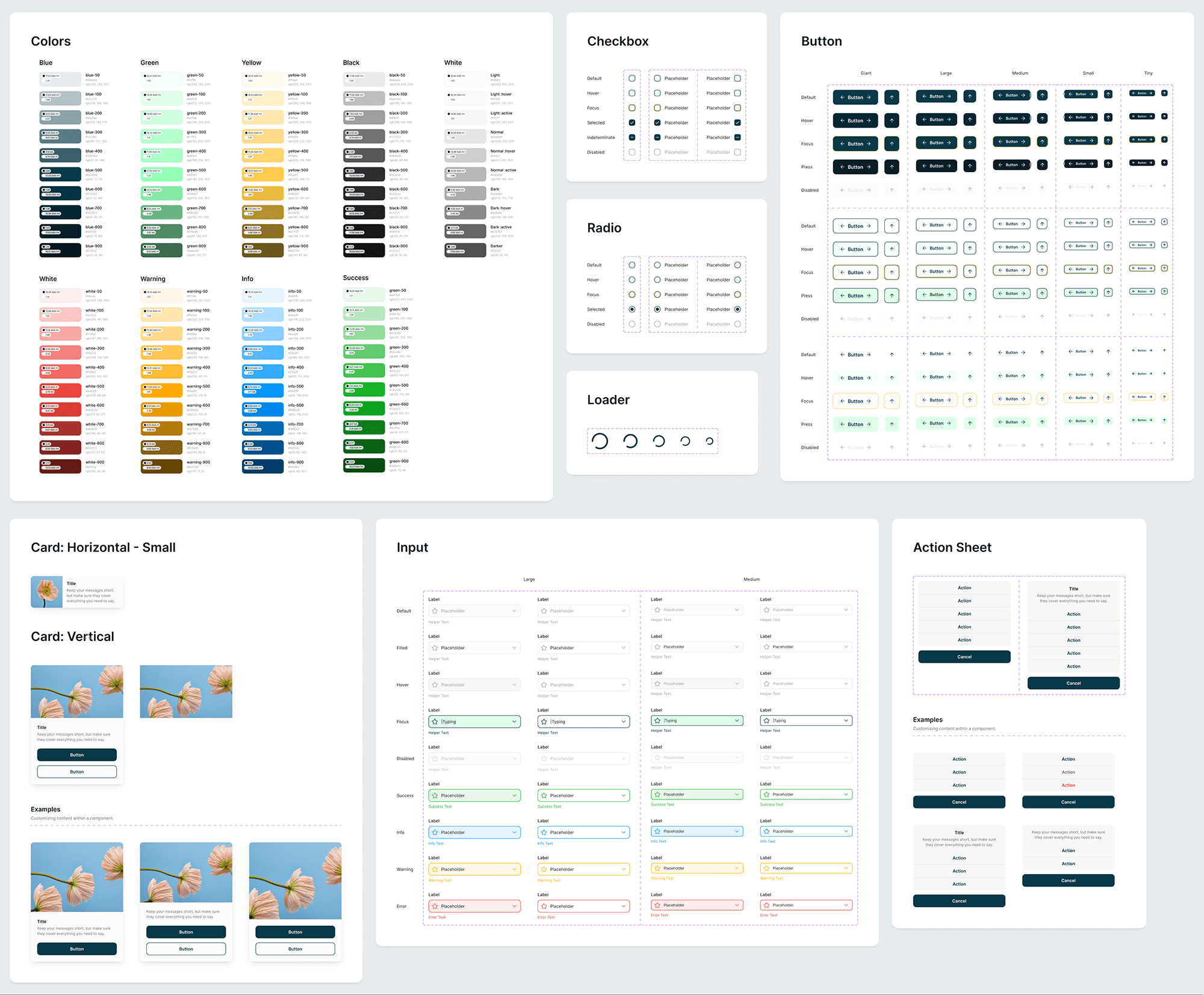Click the smallest loader spinner
The height and width of the screenshot is (995, 1204).
pyautogui.click(x=710, y=441)
